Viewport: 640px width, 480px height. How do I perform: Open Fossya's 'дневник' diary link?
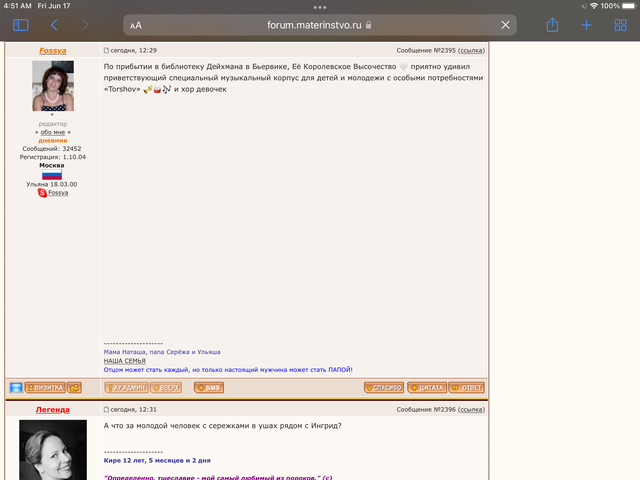click(53, 141)
